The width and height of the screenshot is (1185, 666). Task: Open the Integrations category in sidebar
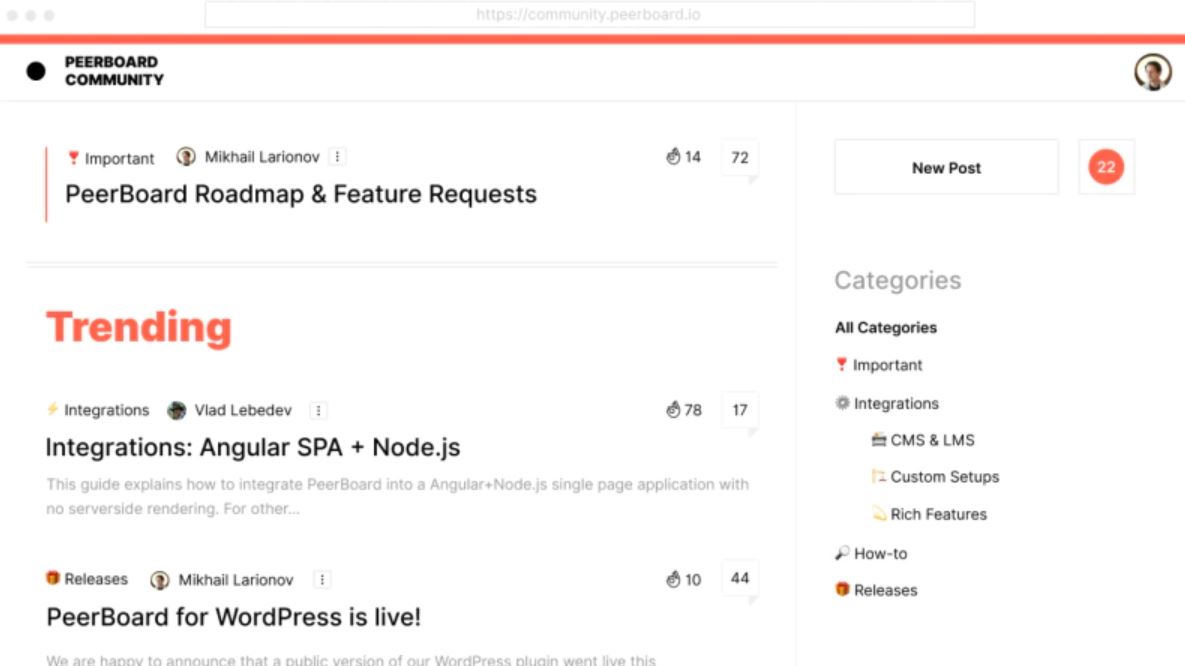coord(896,403)
